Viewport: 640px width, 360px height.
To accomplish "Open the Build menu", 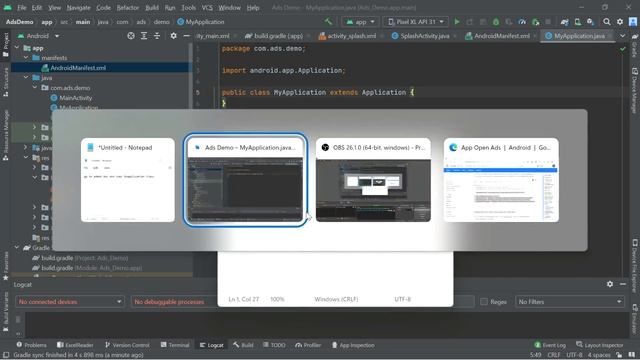I will tap(152, 7).
